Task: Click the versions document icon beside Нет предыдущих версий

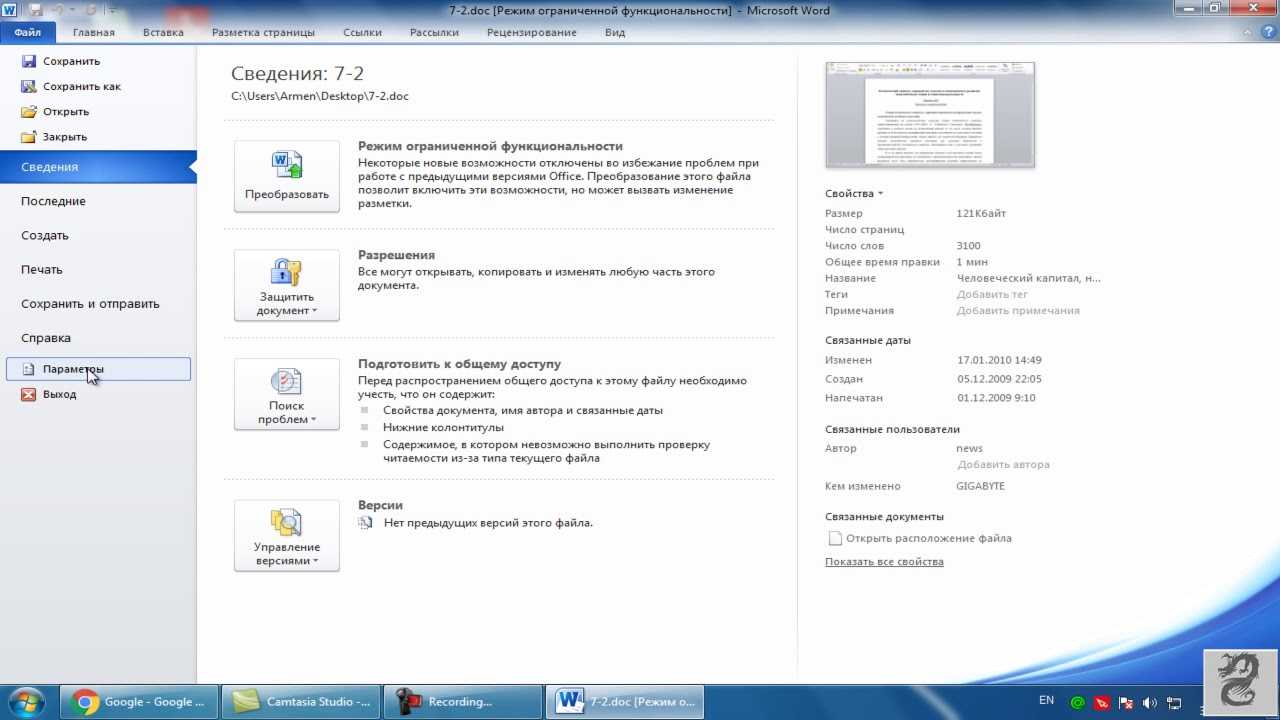Action: coord(366,522)
